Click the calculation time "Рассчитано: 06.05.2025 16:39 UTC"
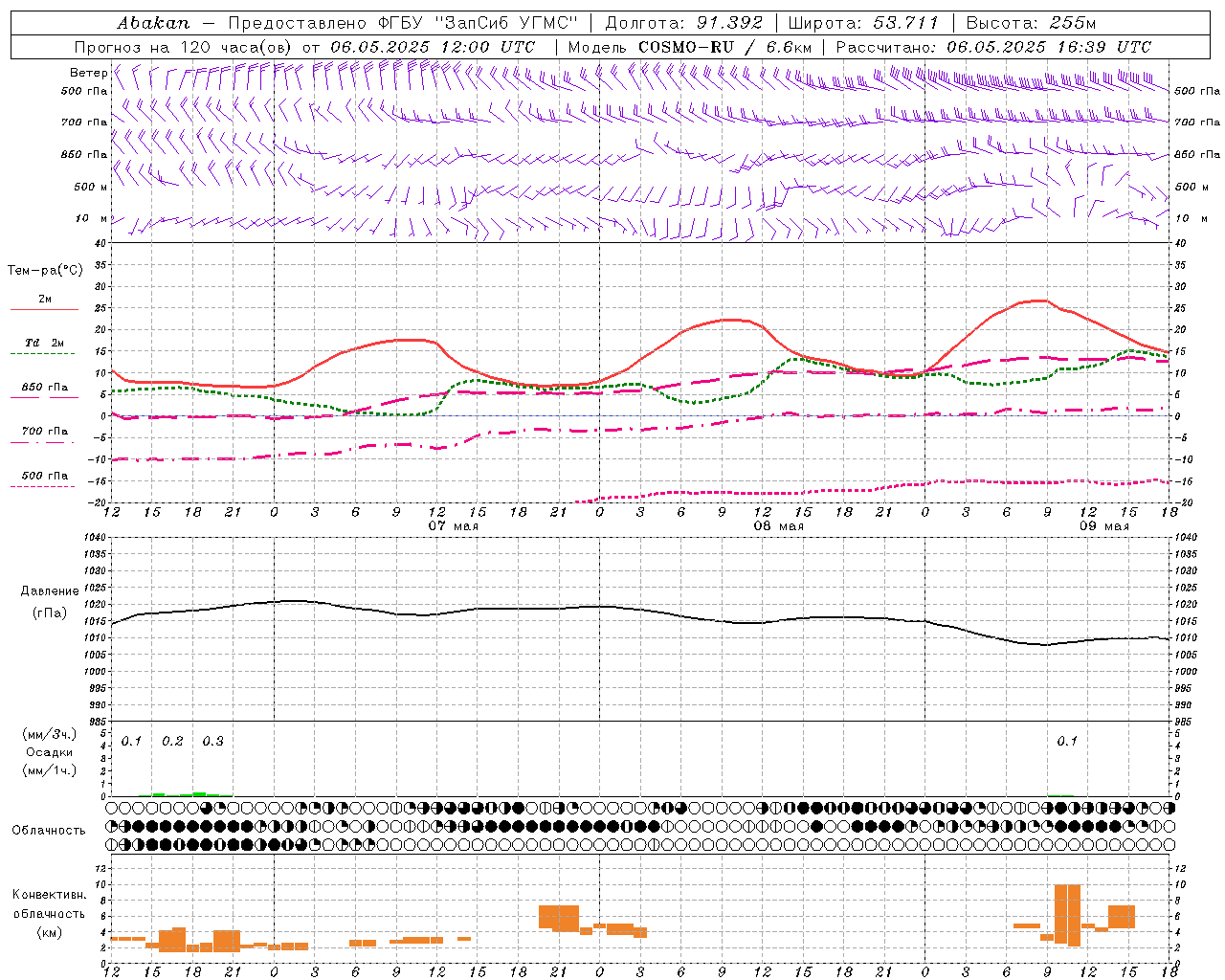Image resolution: width=1225 pixels, height=980 pixels. (x=993, y=47)
